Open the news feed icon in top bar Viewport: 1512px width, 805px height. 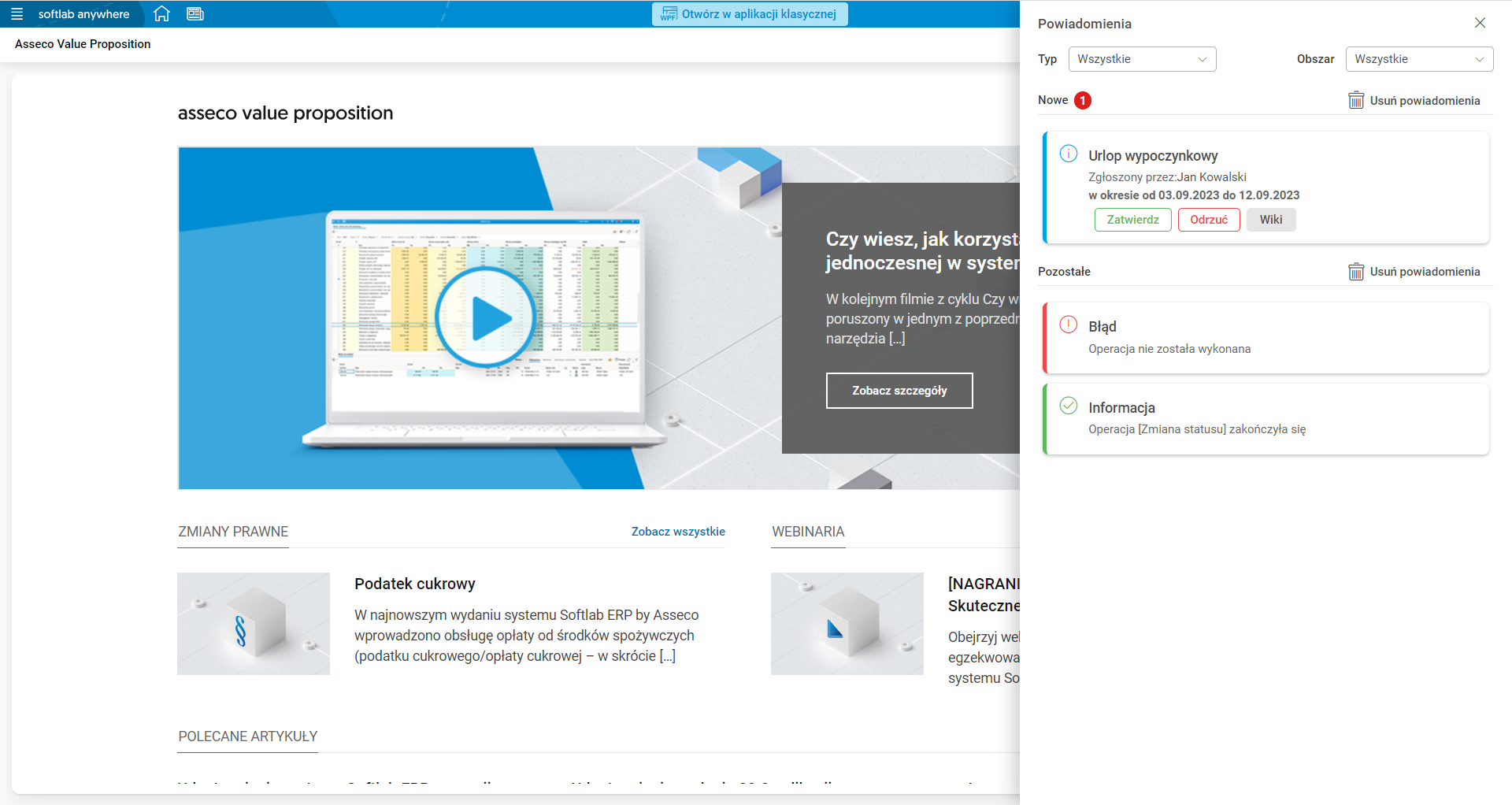coord(195,14)
